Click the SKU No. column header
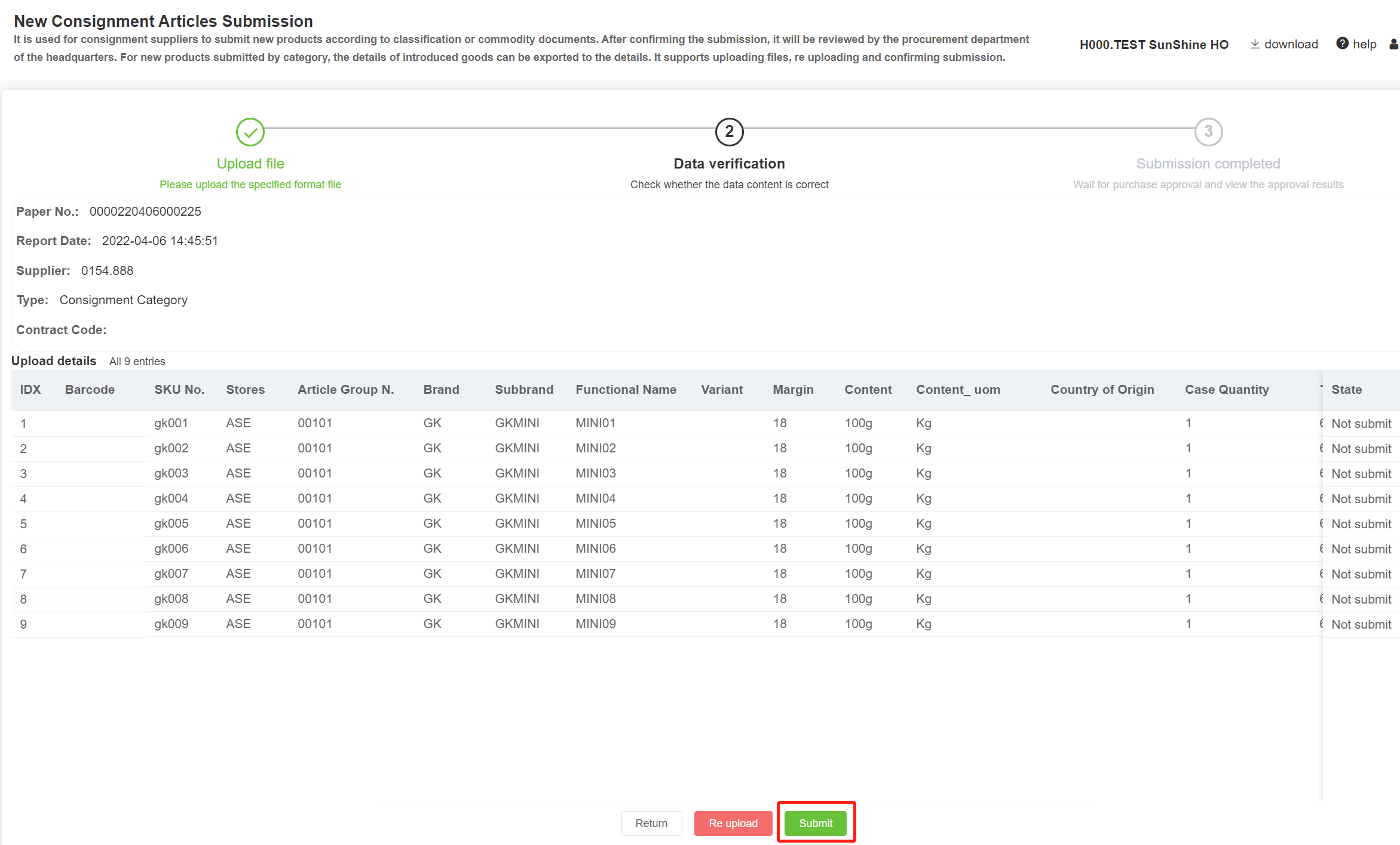Viewport: 1400px width, 845px height. click(179, 390)
